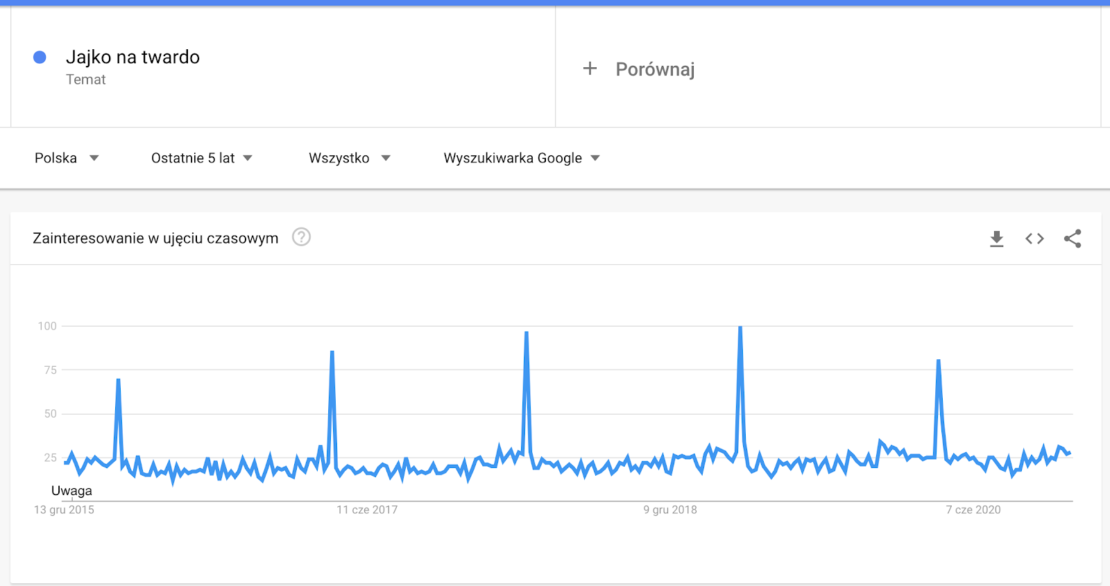Open the Wszystko category dropdown
This screenshot has height=586, width=1110.
click(350, 157)
